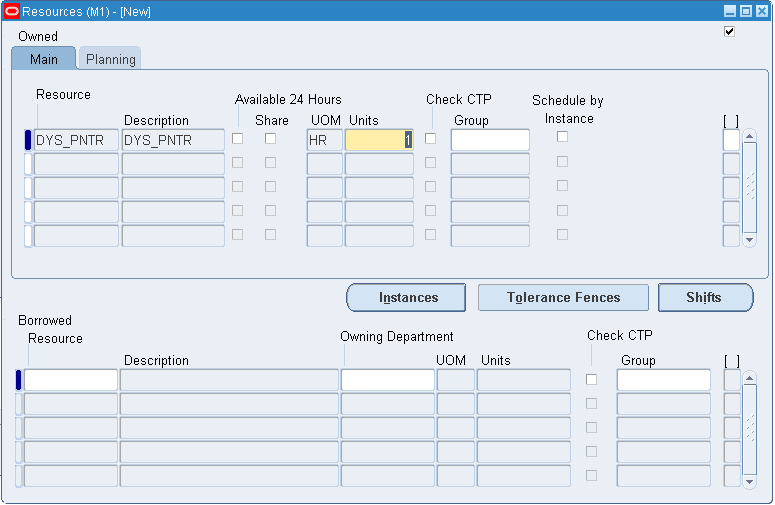Enable Available 24 Hours for DYS_PNTR
Screen dimensions: 775x505
[x=237, y=139]
